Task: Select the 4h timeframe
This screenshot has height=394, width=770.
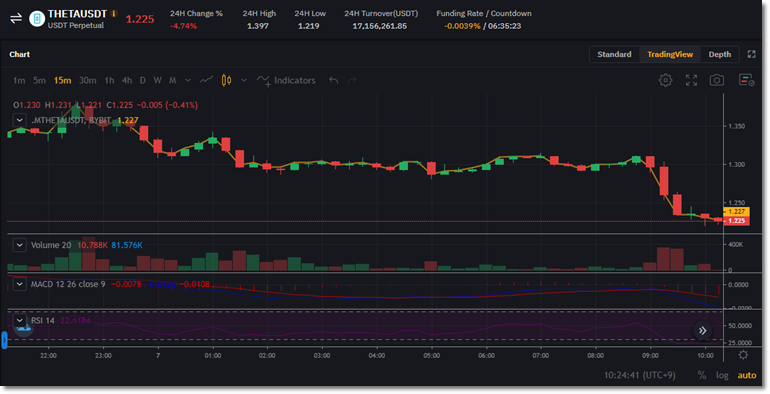Action: click(x=127, y=80)
